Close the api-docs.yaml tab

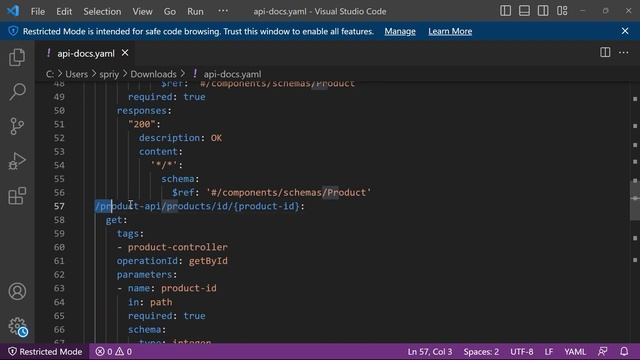point(125,53)
